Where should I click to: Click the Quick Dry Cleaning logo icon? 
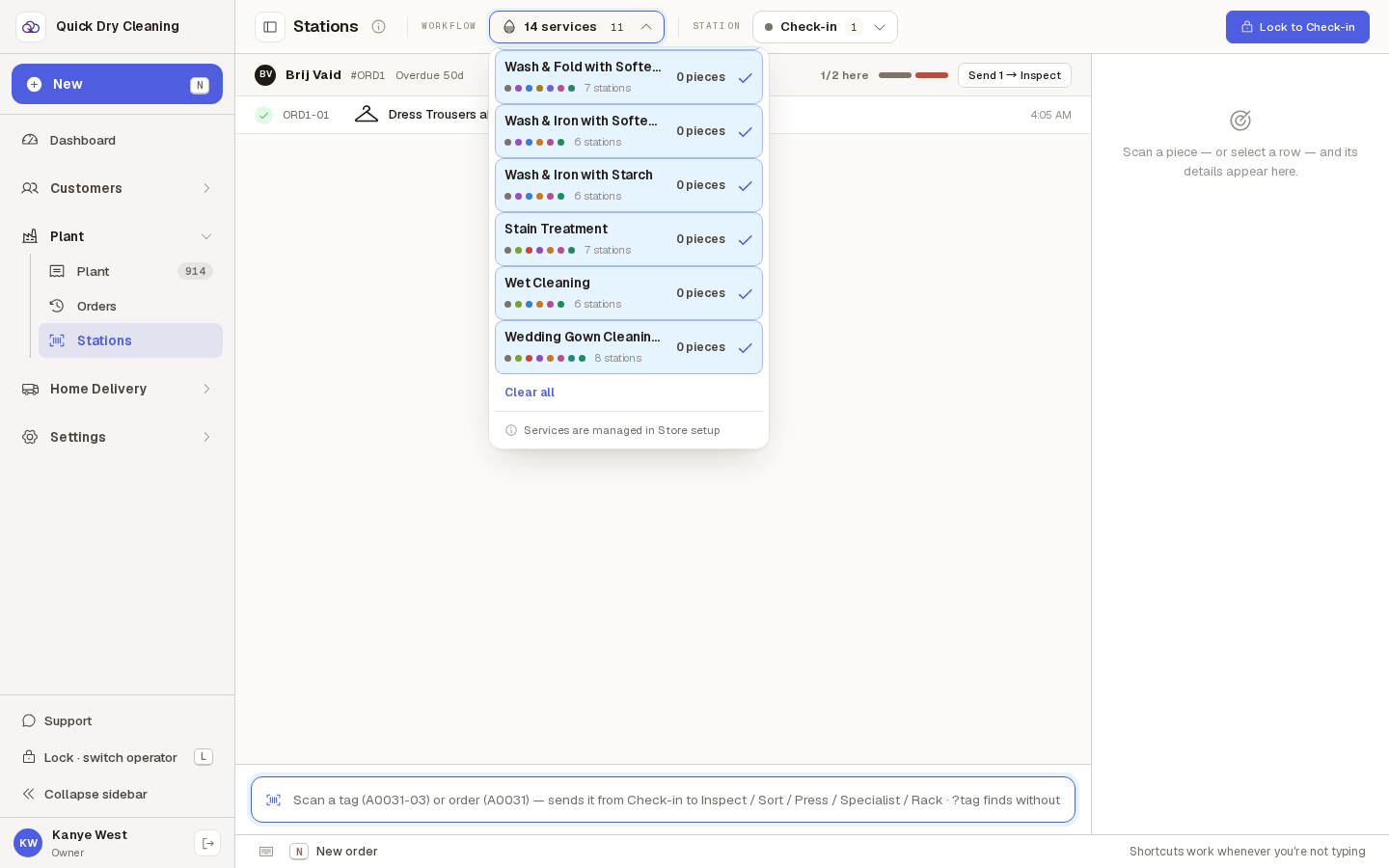click(31, 27)
